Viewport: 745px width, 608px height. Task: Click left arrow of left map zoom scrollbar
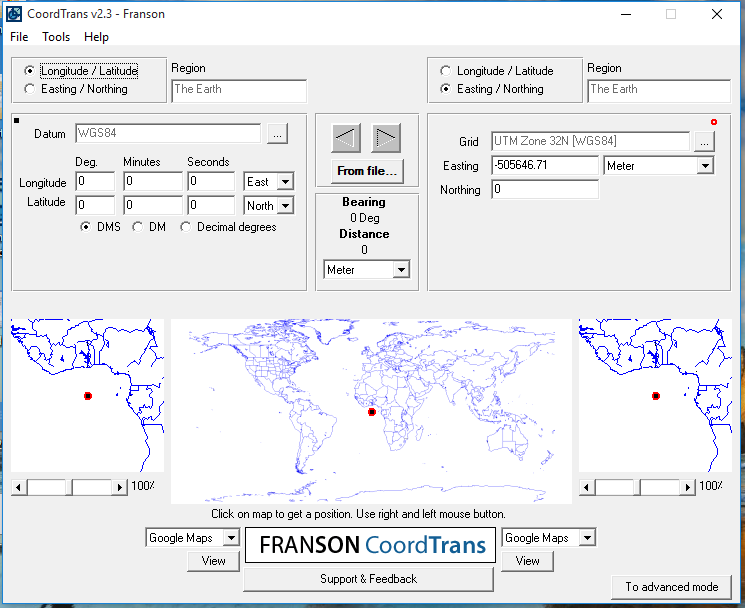click(x=19, y=487)
